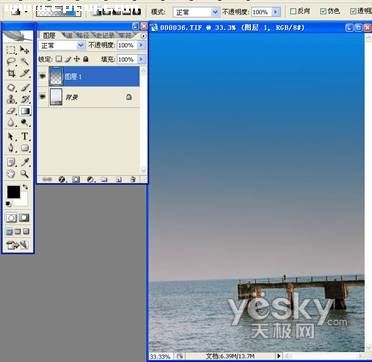Screen dimensions: 372x362
Task: Open the options bar 模式 dropdown
Action: coord(196,12)
